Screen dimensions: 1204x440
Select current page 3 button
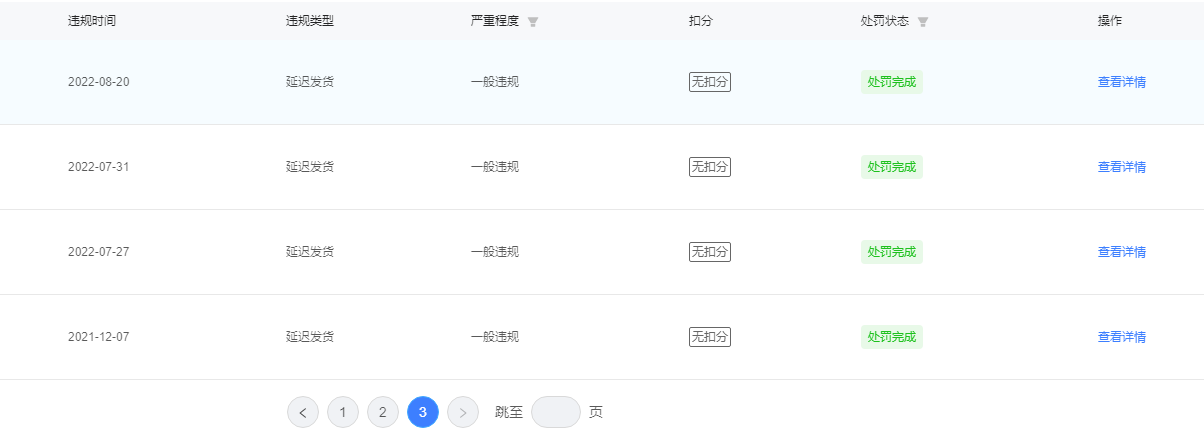pyautogui.click(x=423, y=412)
